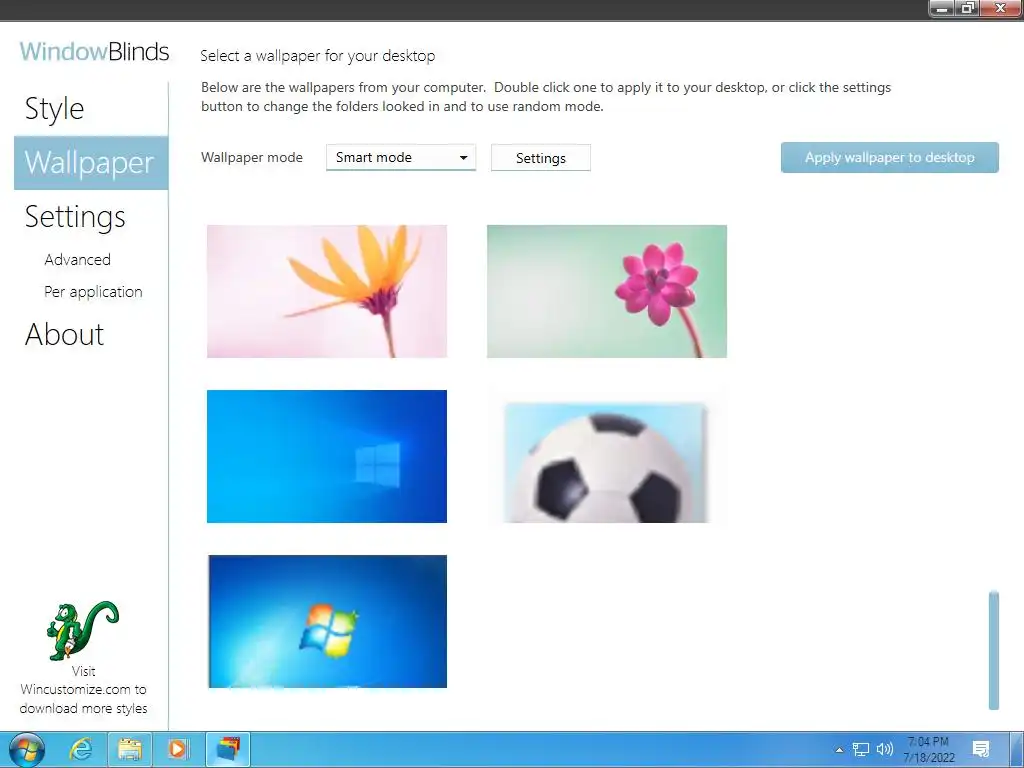Visit Wincustomize.com to download more styles
The width and height of the screenshot is (1024, 768).
tap(83, 690)
